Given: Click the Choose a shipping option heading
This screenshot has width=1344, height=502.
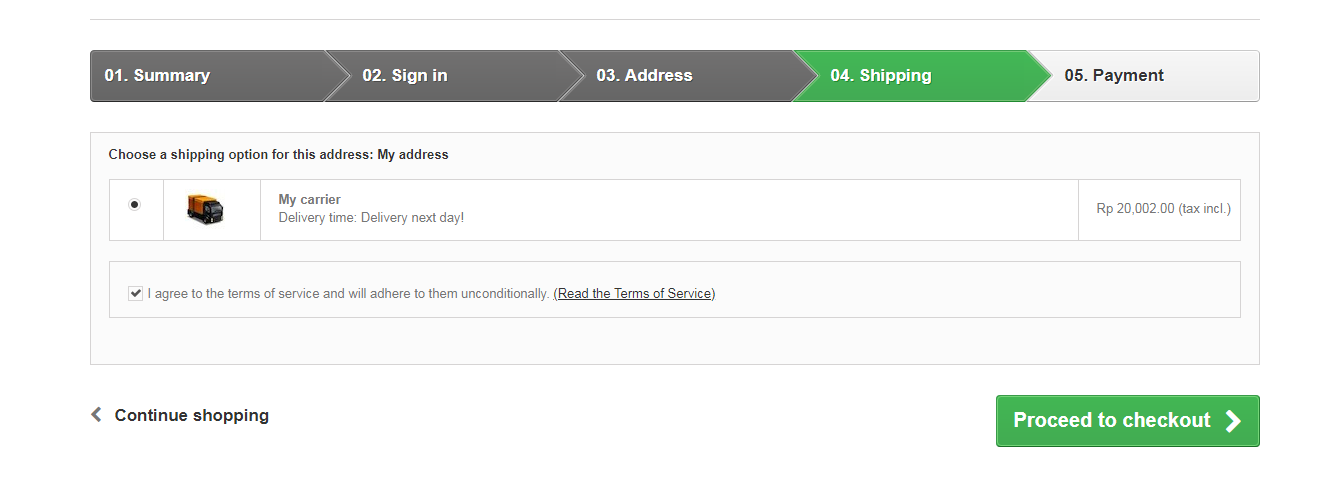Looking at the screenshot, I should pos(240,155).
